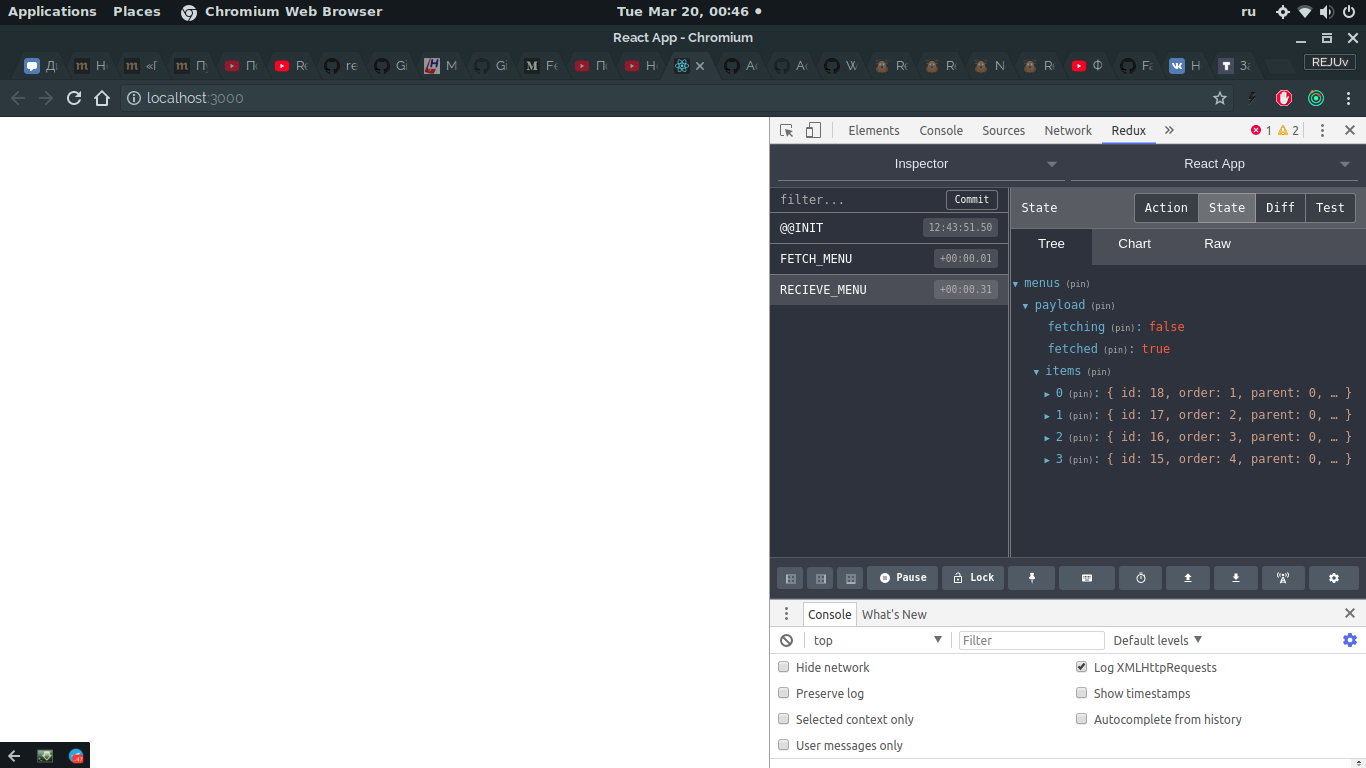Show more DevTools tabs with the chevron

pyautogui.click(x=1169, y=131)
